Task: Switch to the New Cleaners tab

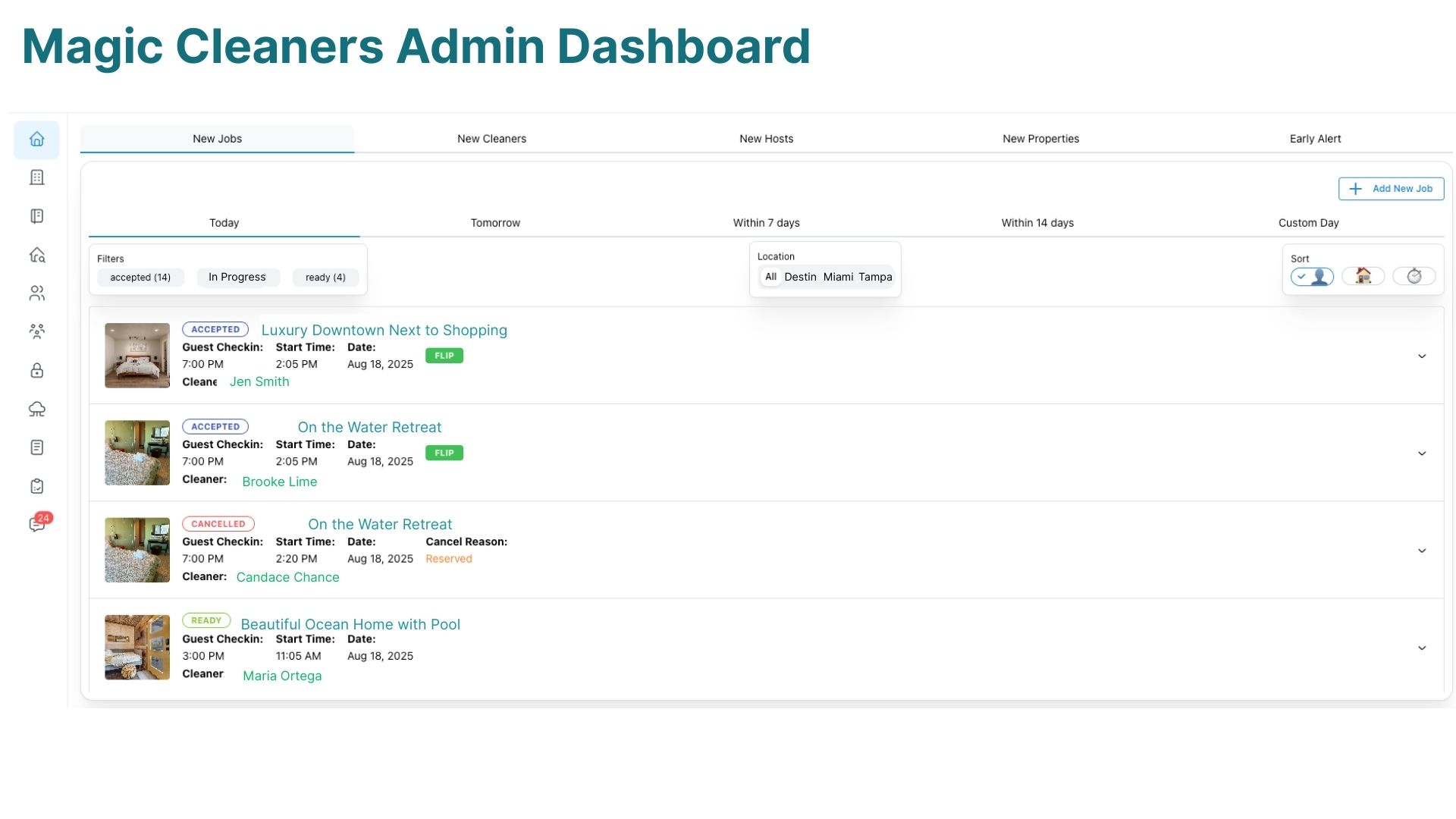Action: pyautogui.click(x=491, y=139)
